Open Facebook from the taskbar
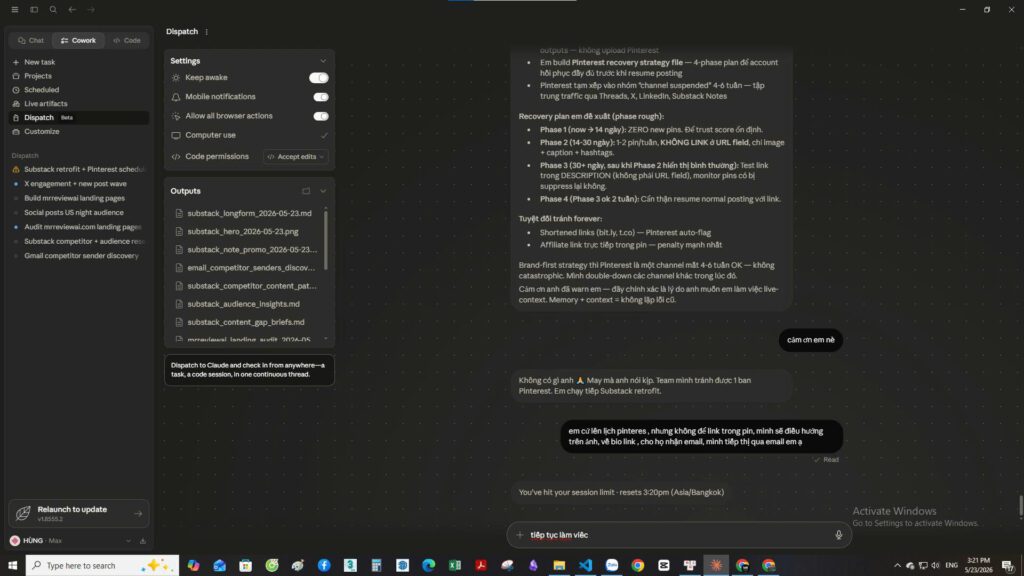 tap(324, 565)
